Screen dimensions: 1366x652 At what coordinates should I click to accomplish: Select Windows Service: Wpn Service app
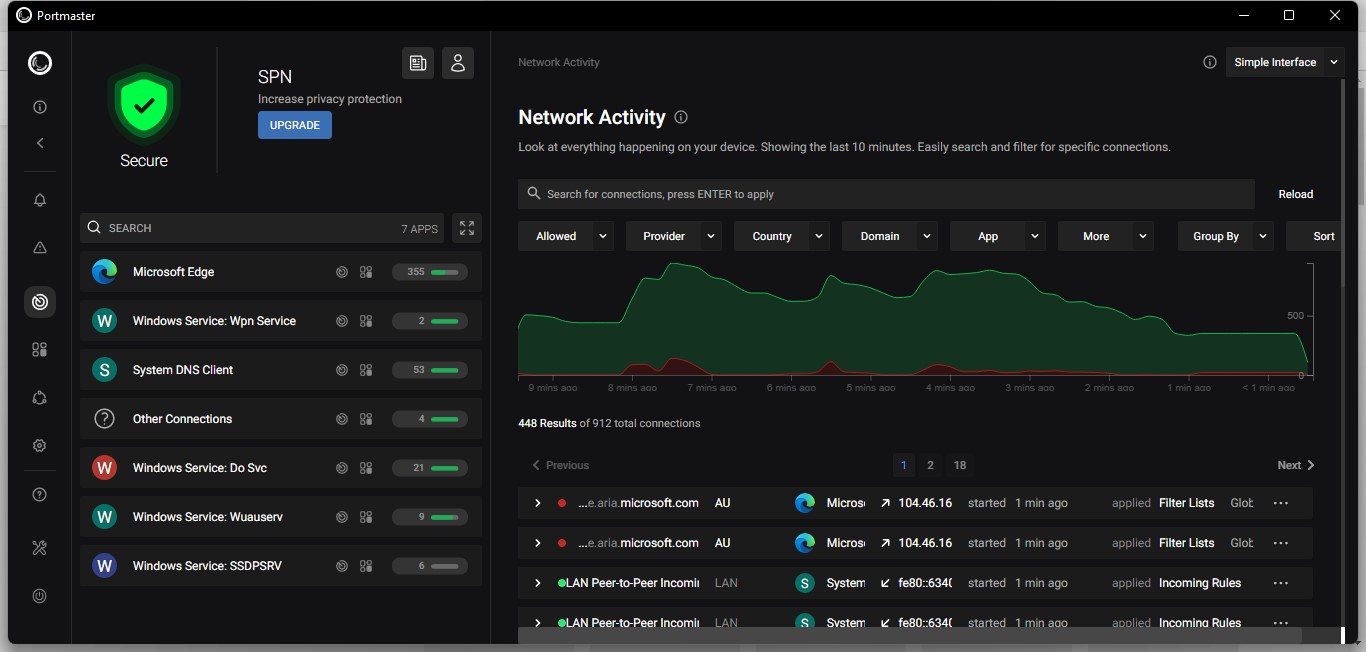[281, 321]
